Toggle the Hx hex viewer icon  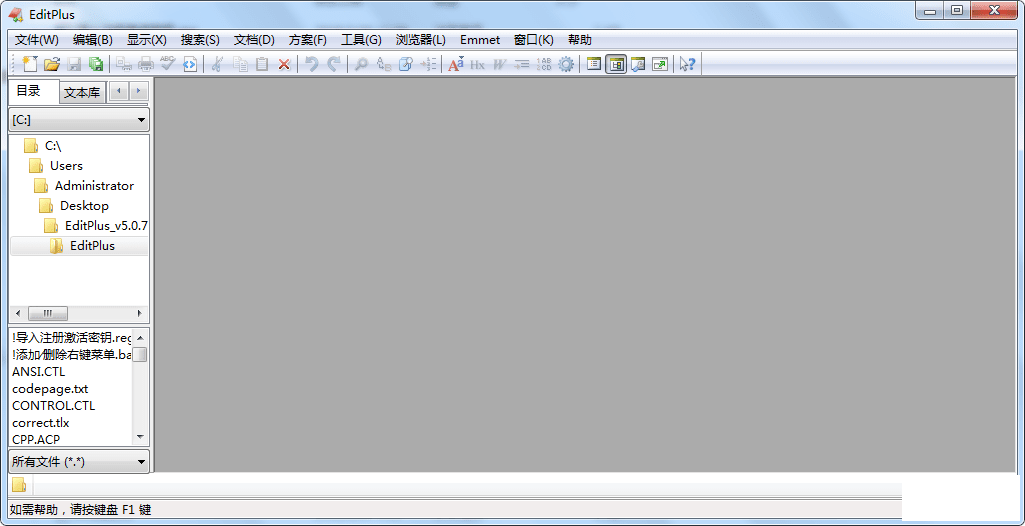tap(478, 64)
